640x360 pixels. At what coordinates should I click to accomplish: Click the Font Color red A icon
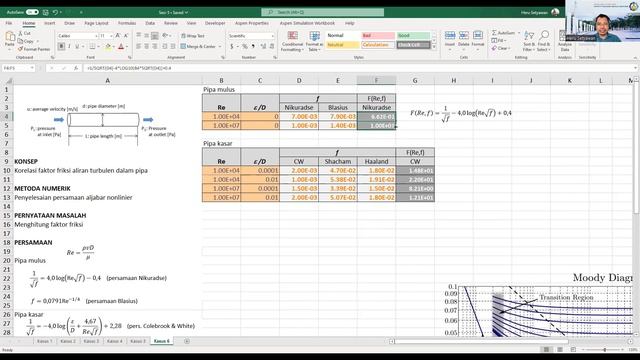pyautogui.click(x=121, y=47)
